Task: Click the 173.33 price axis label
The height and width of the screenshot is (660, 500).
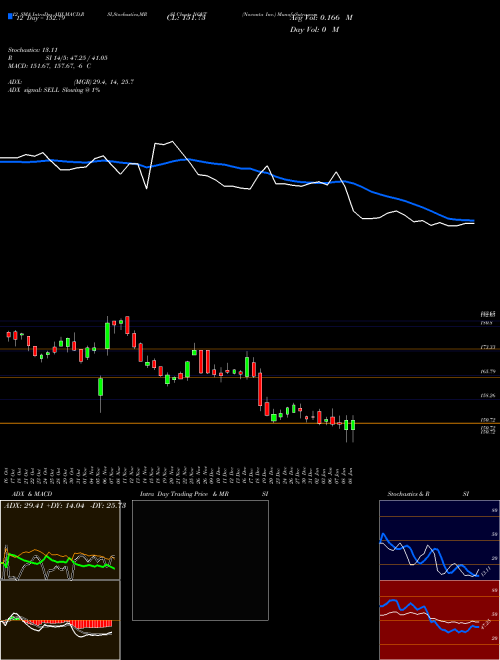Action: click(x=488, y=347)
